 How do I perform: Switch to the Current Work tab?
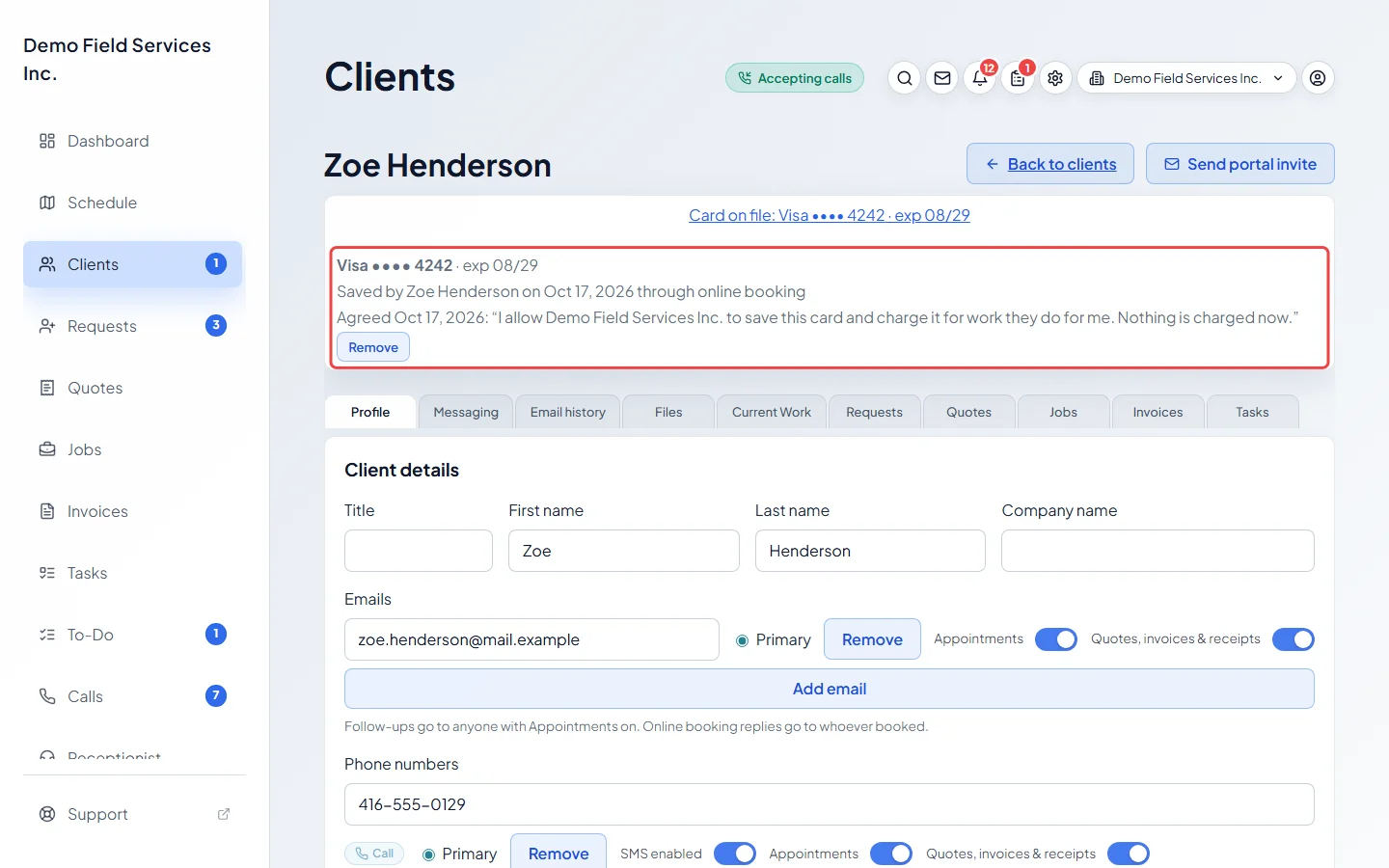(772, 412)
